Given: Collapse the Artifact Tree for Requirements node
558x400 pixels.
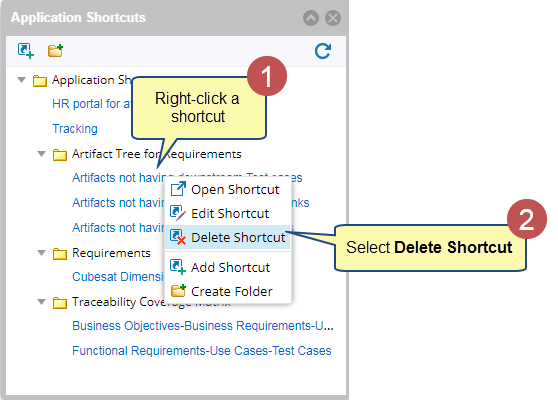Looking at the screenshot, I should pyautogui.click(x=42, y=154).
